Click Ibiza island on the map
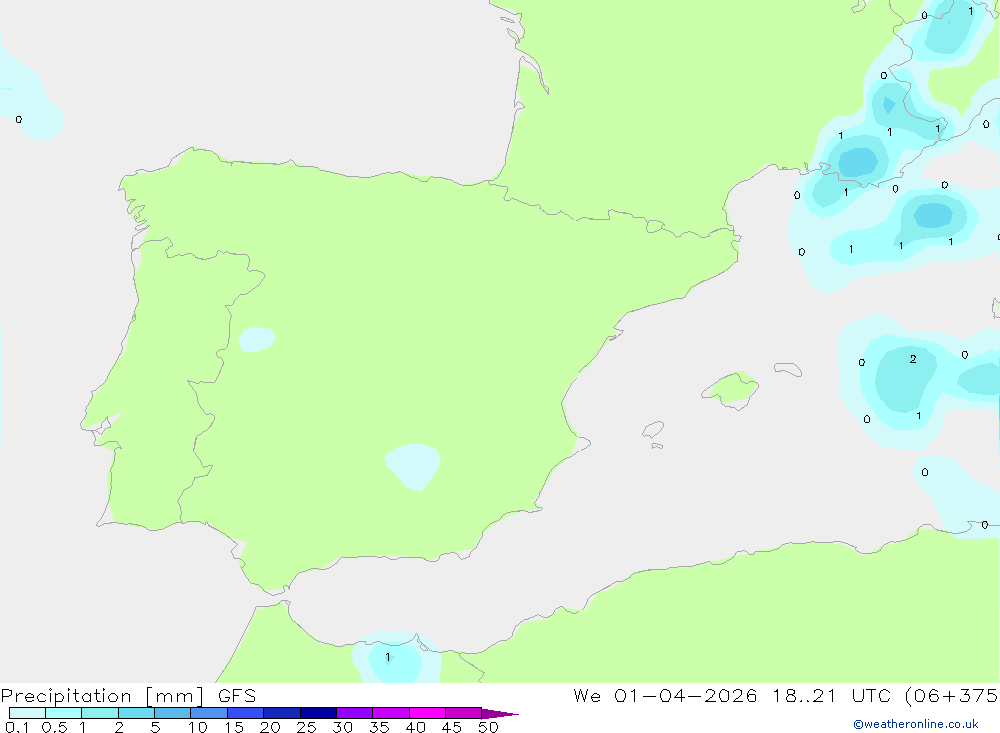 tap(653, 430)
